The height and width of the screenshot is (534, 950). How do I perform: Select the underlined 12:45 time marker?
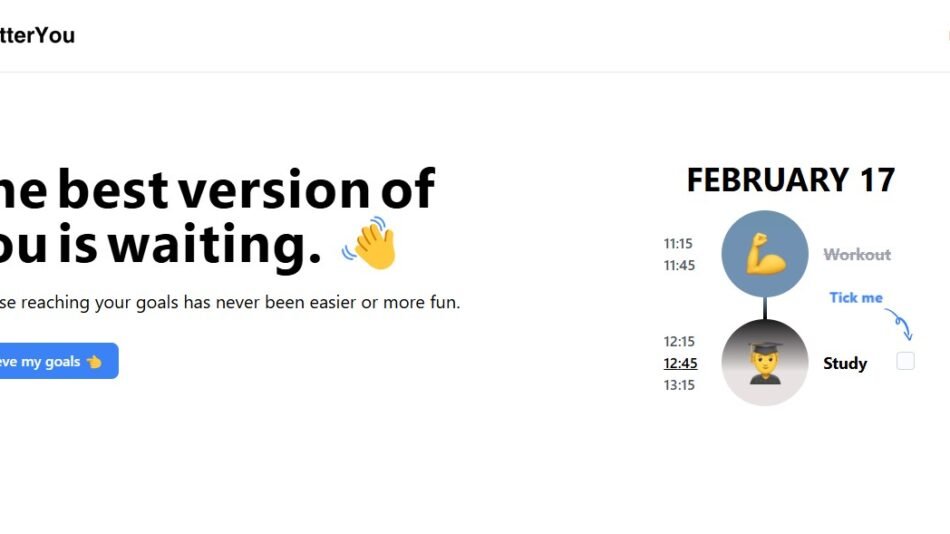pyautogui.click(x=680, y=363)
